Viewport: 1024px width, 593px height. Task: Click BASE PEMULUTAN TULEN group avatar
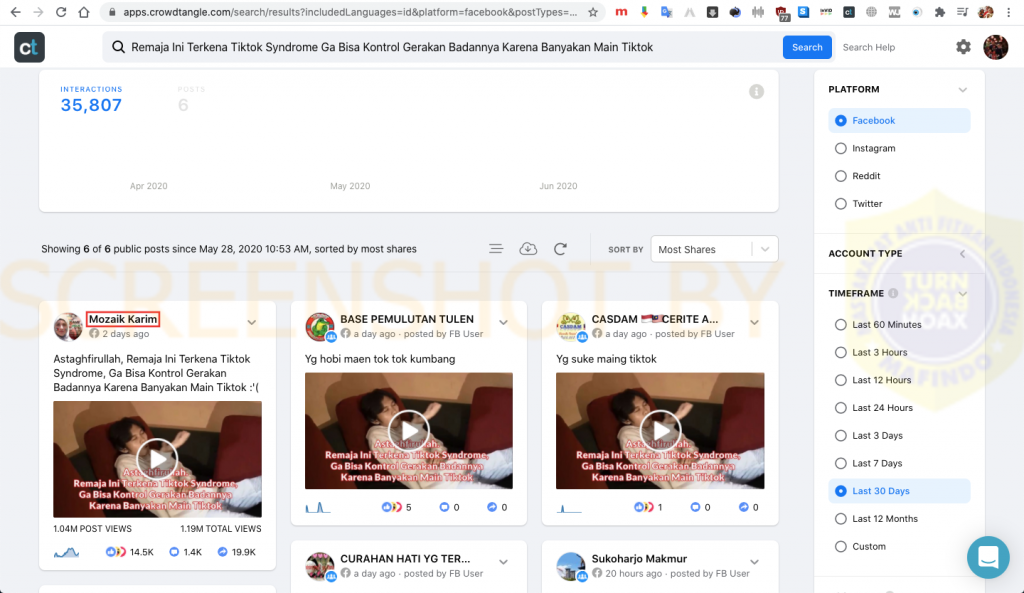point(320,327)
